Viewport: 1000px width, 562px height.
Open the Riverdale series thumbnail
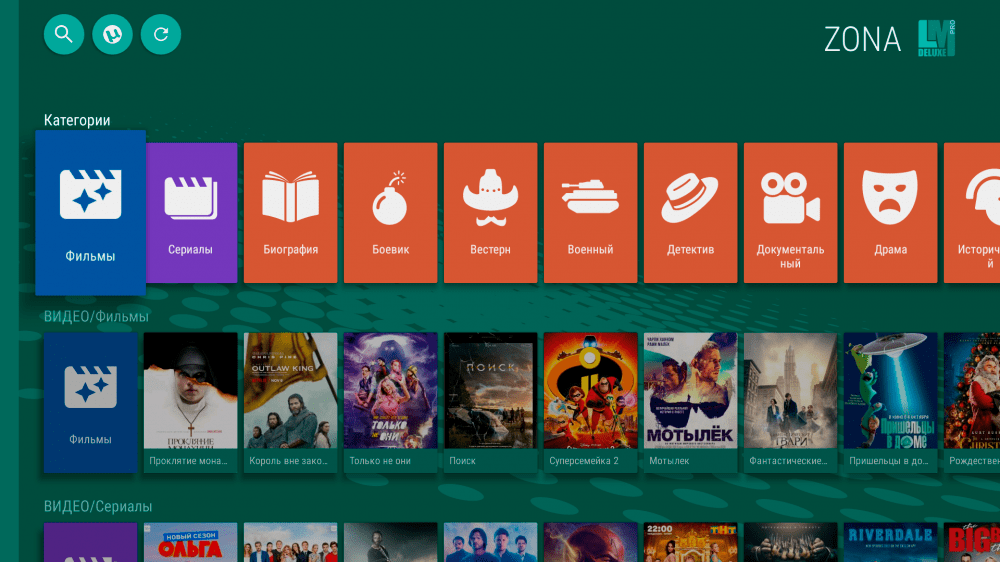890,542
